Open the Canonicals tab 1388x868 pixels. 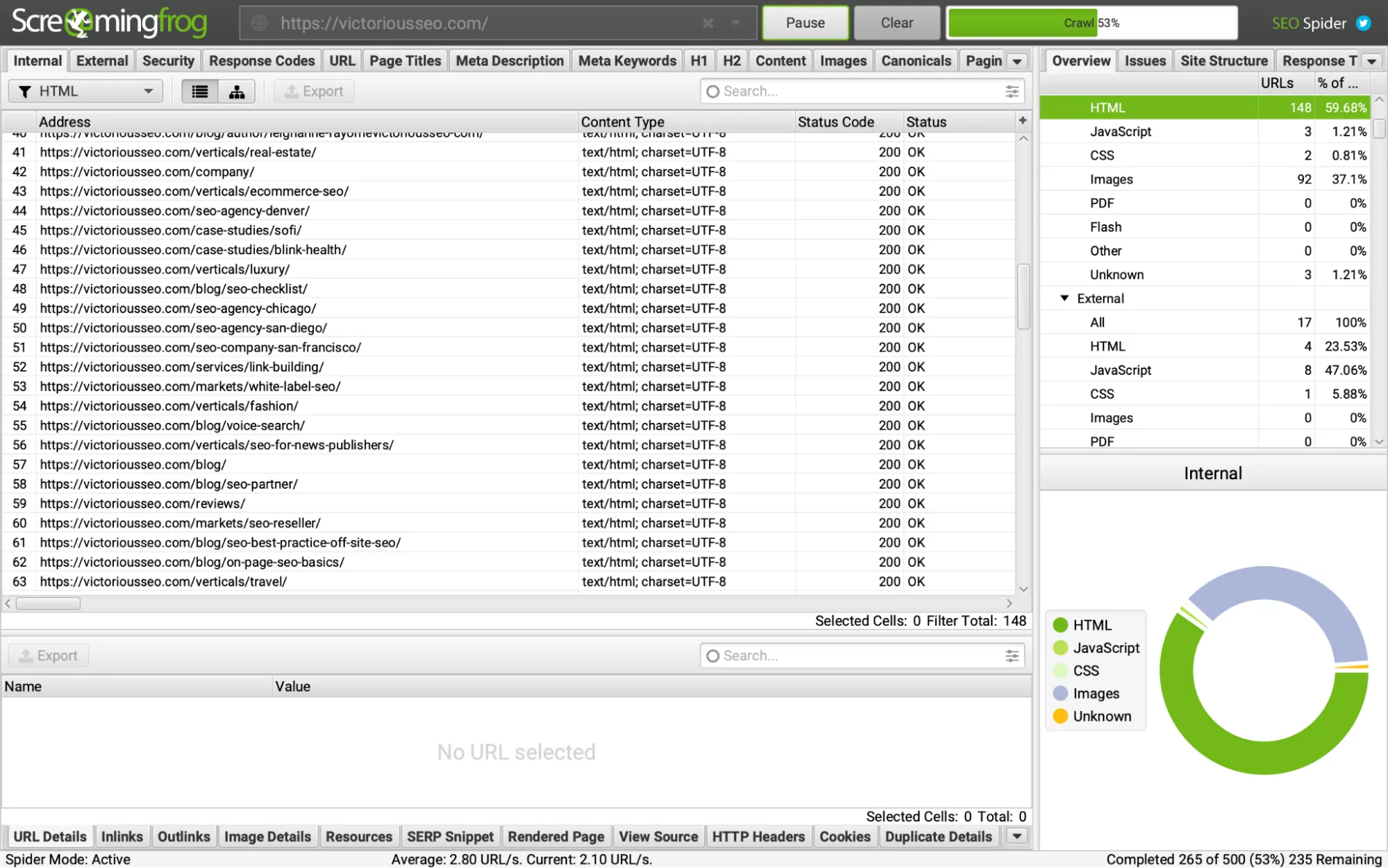pyautogui.click(x=916, y=61)
